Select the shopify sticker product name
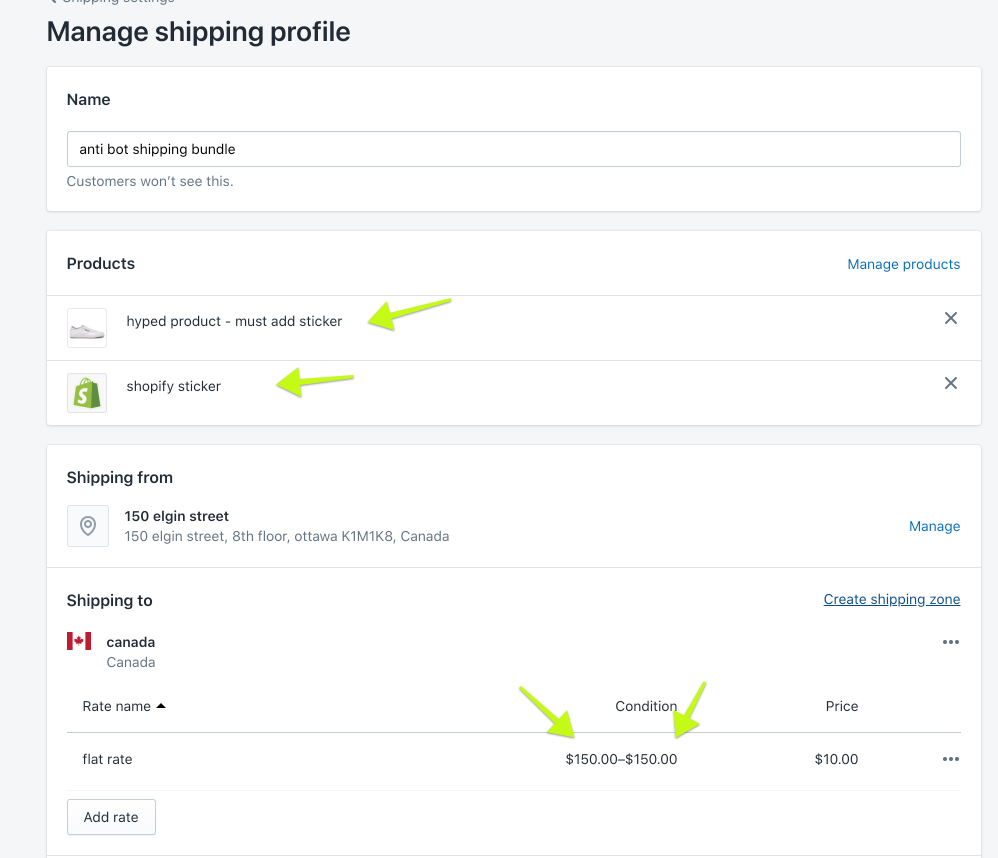Screen dimensions: 998x858 (x=174, y=386)
